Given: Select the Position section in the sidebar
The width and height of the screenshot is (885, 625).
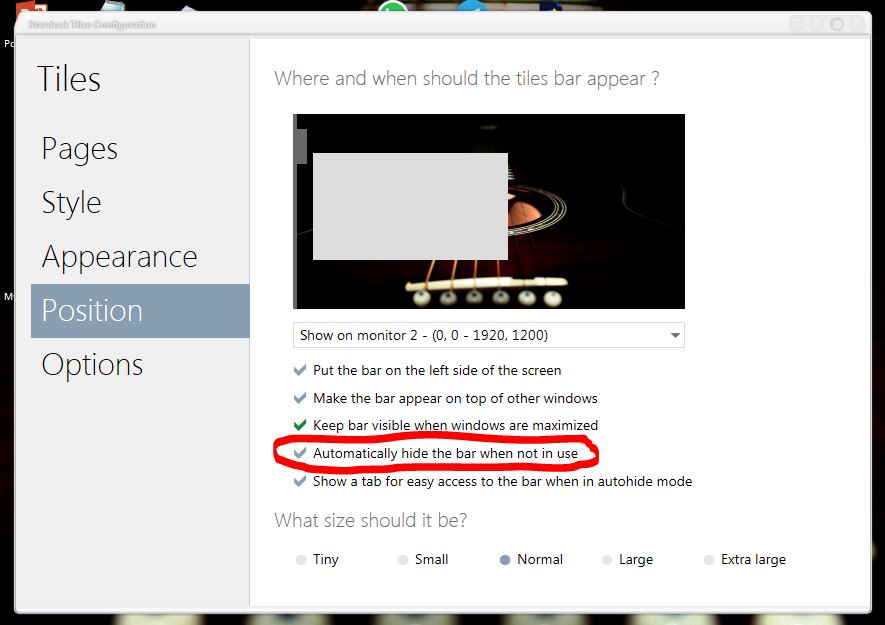Looking at the screenshot, I should [92, 311].
